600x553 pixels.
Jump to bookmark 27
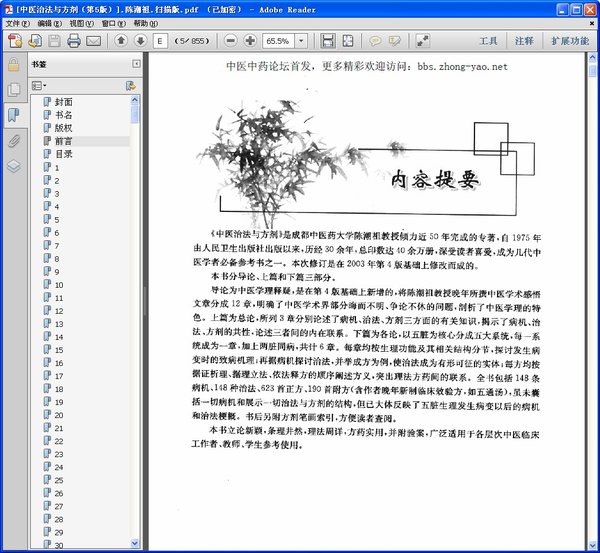(x=59, y=506)
